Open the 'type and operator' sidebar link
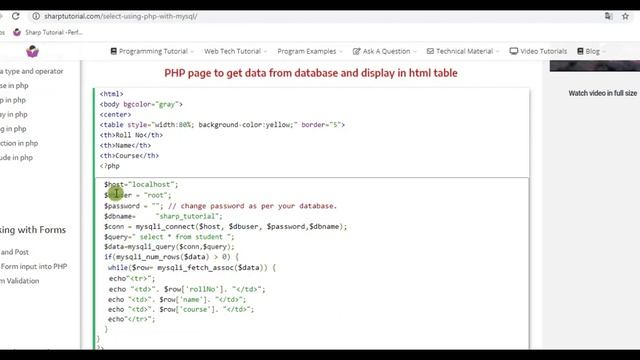This screenshot has width=640, height=360. [32, 71]
